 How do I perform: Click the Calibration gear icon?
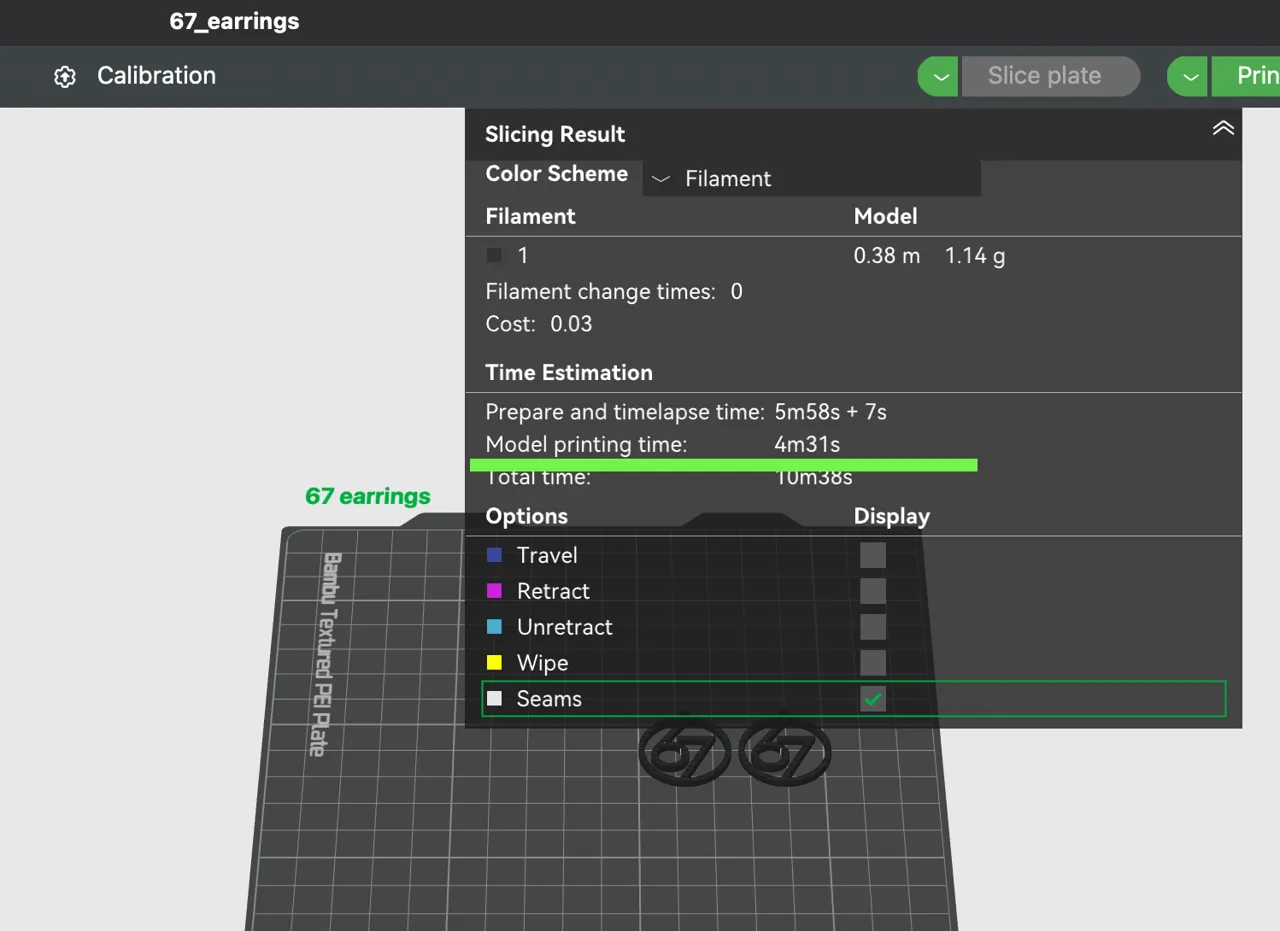tap(65, 77)
